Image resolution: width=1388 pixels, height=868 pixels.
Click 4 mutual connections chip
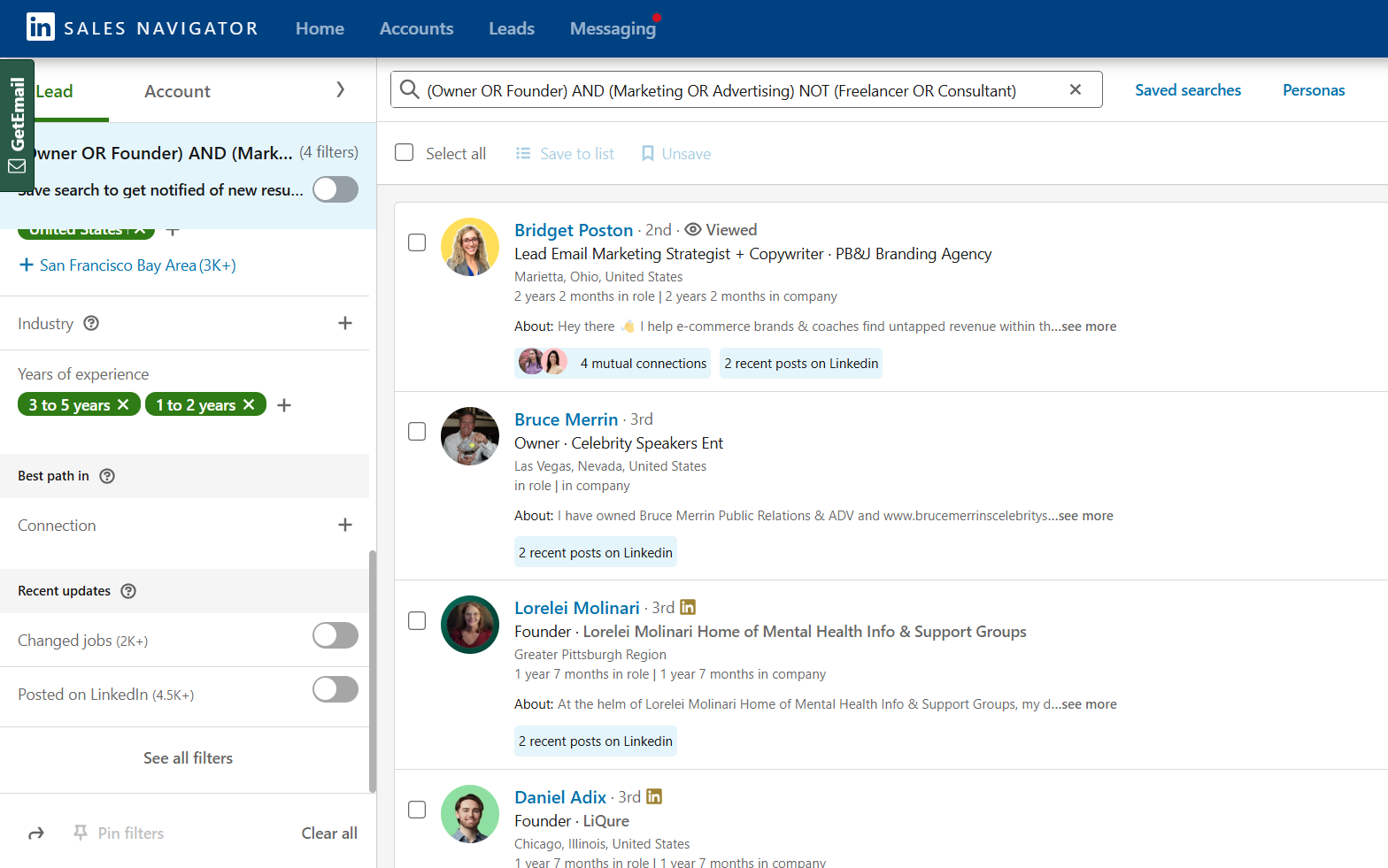pyautogui.click(x=613, y=363)
